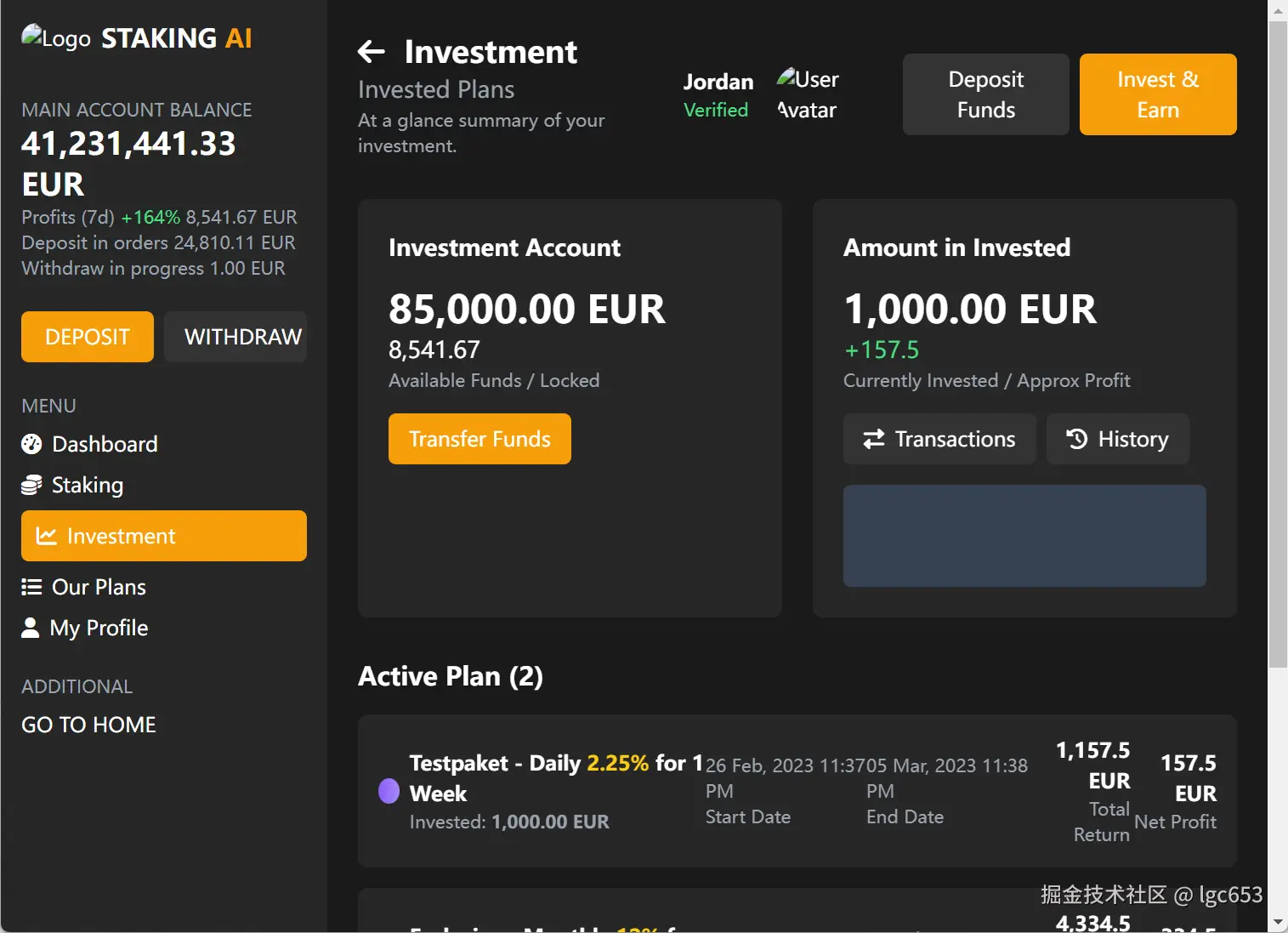Open the Transactions list
Image resolution: width=1288 pixels, height=933 pixels.
coord(939,439)
